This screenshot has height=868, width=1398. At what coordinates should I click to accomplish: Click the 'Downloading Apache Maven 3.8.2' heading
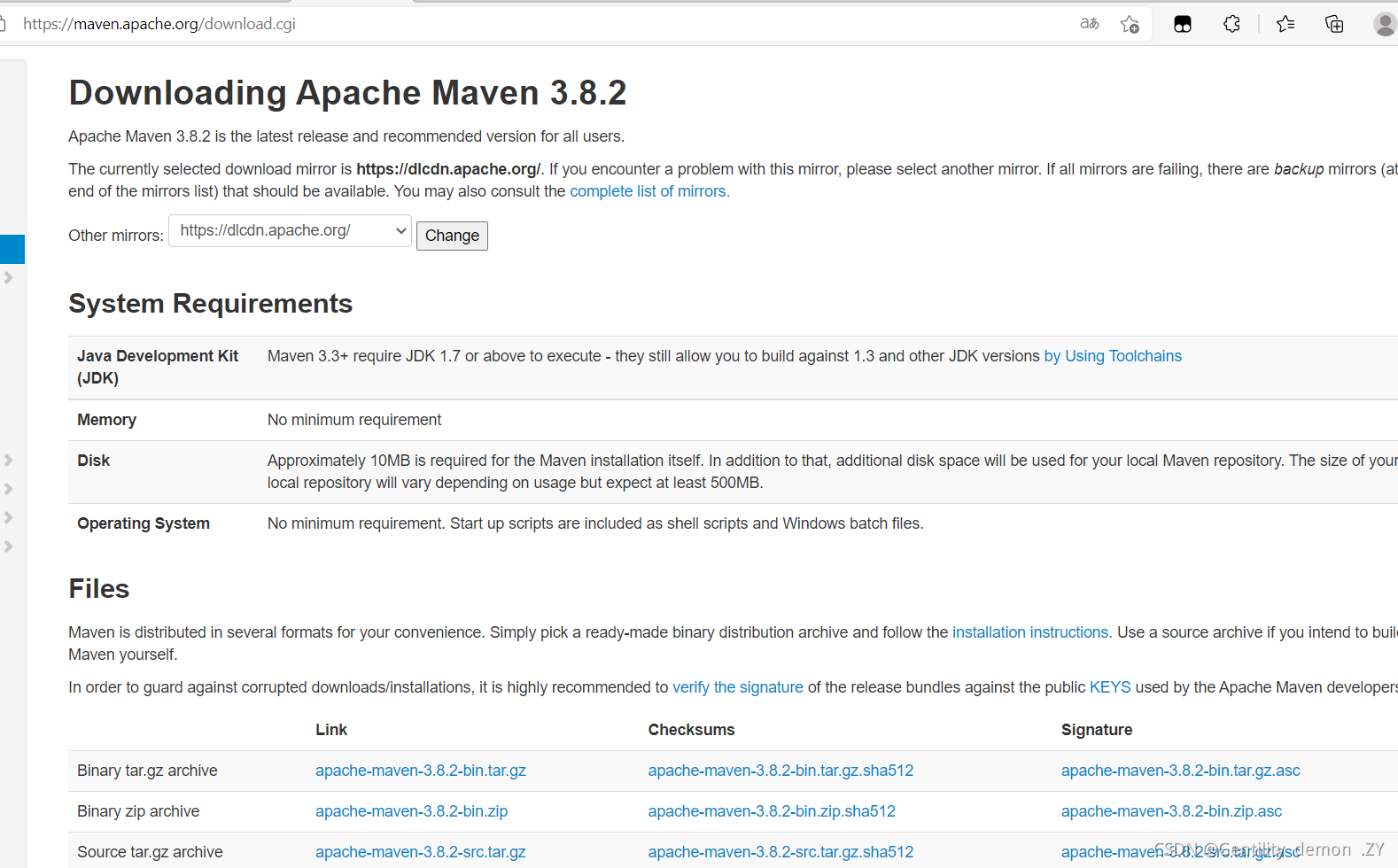(347, 93)
